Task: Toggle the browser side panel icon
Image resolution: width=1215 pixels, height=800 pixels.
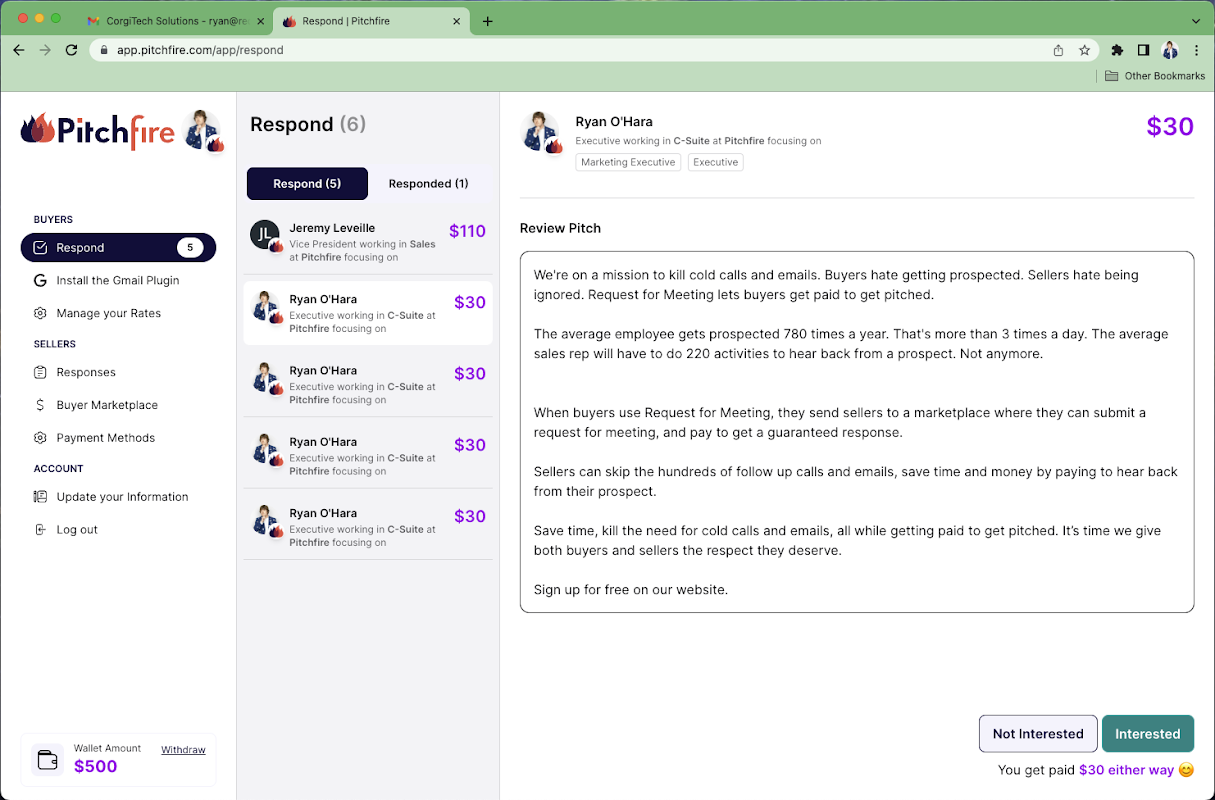Action: (x=1144, y=50)
